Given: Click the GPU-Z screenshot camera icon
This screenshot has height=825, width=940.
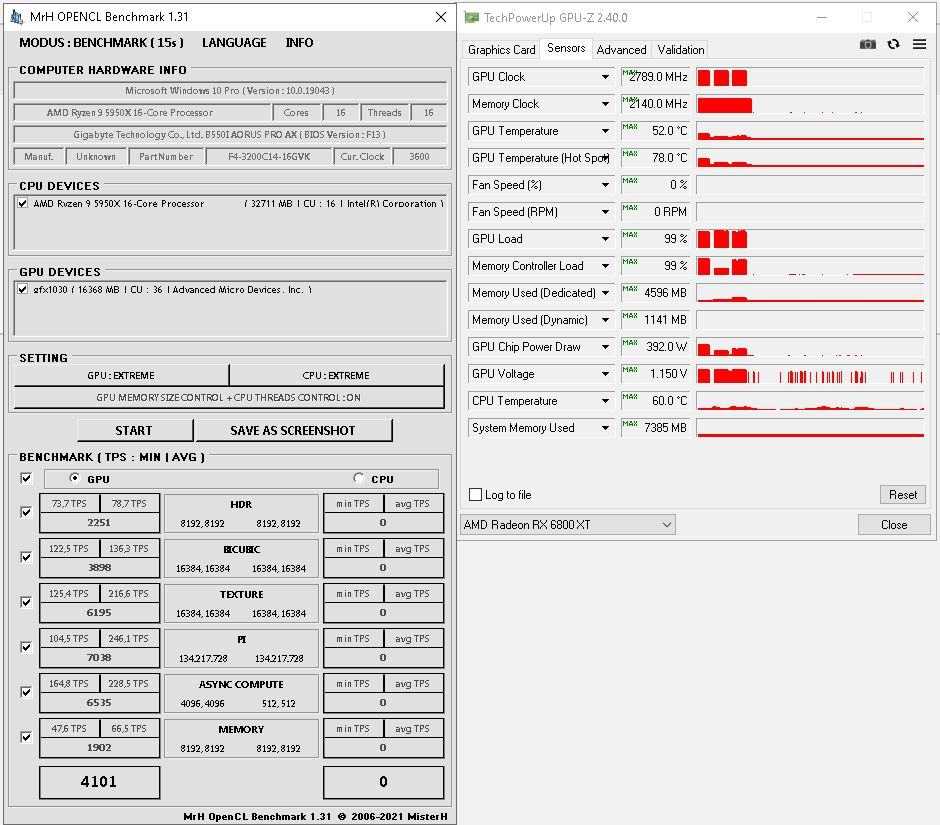Looking at the screenshot, I should 867,44.
